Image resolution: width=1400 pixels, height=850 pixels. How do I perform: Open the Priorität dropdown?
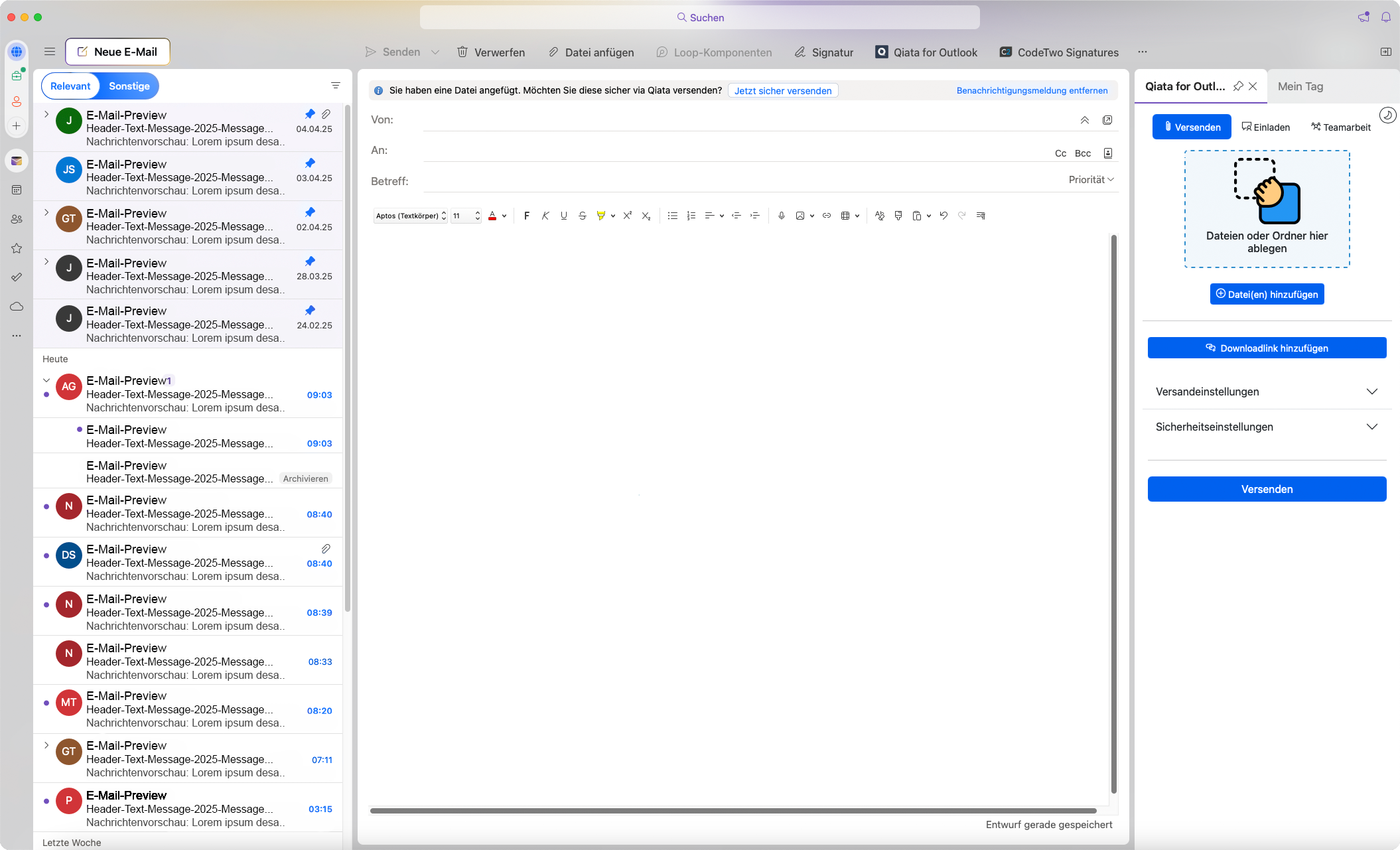[x=1091, y=180]
